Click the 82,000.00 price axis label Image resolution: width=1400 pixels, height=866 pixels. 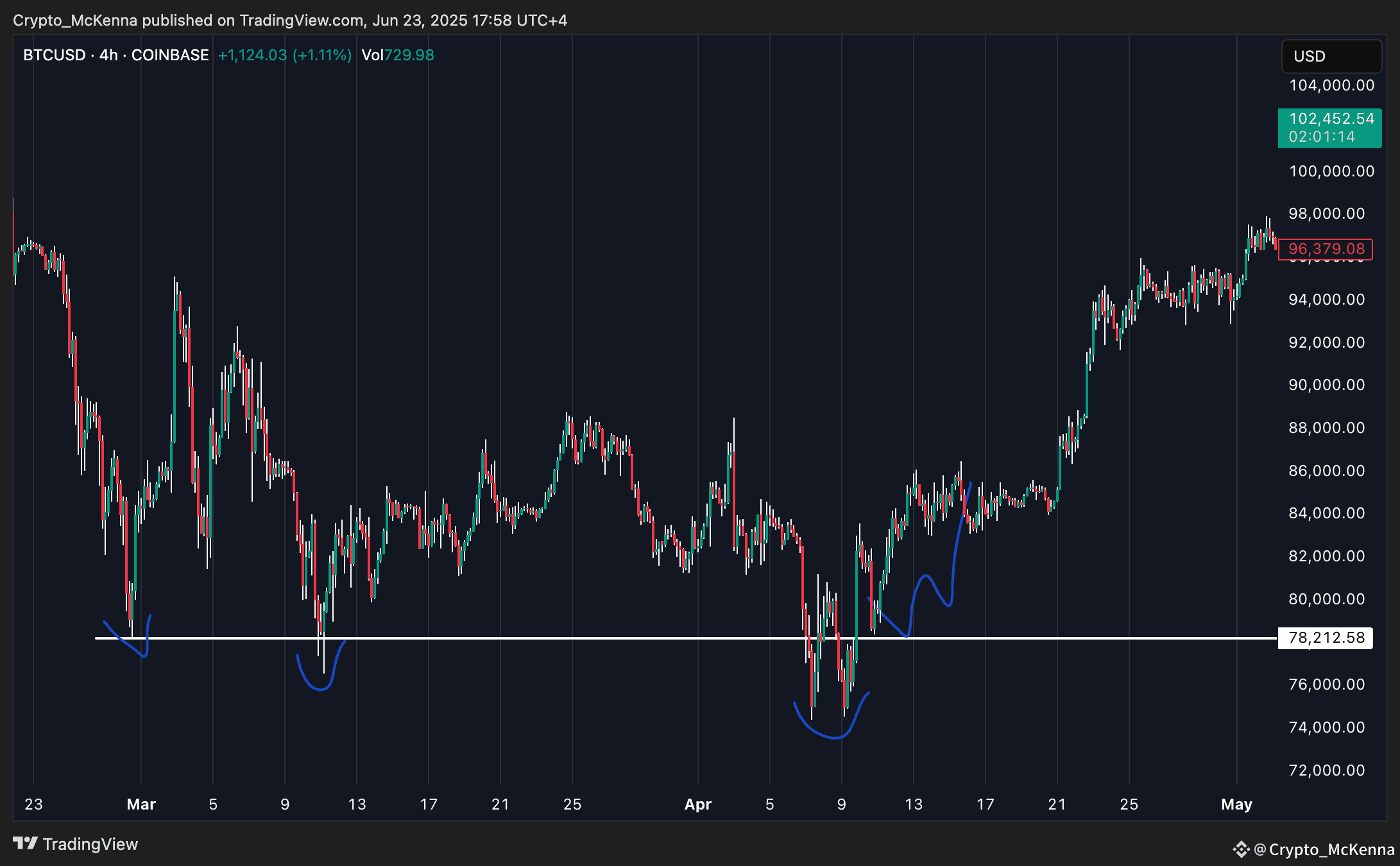click(1327, 556)
